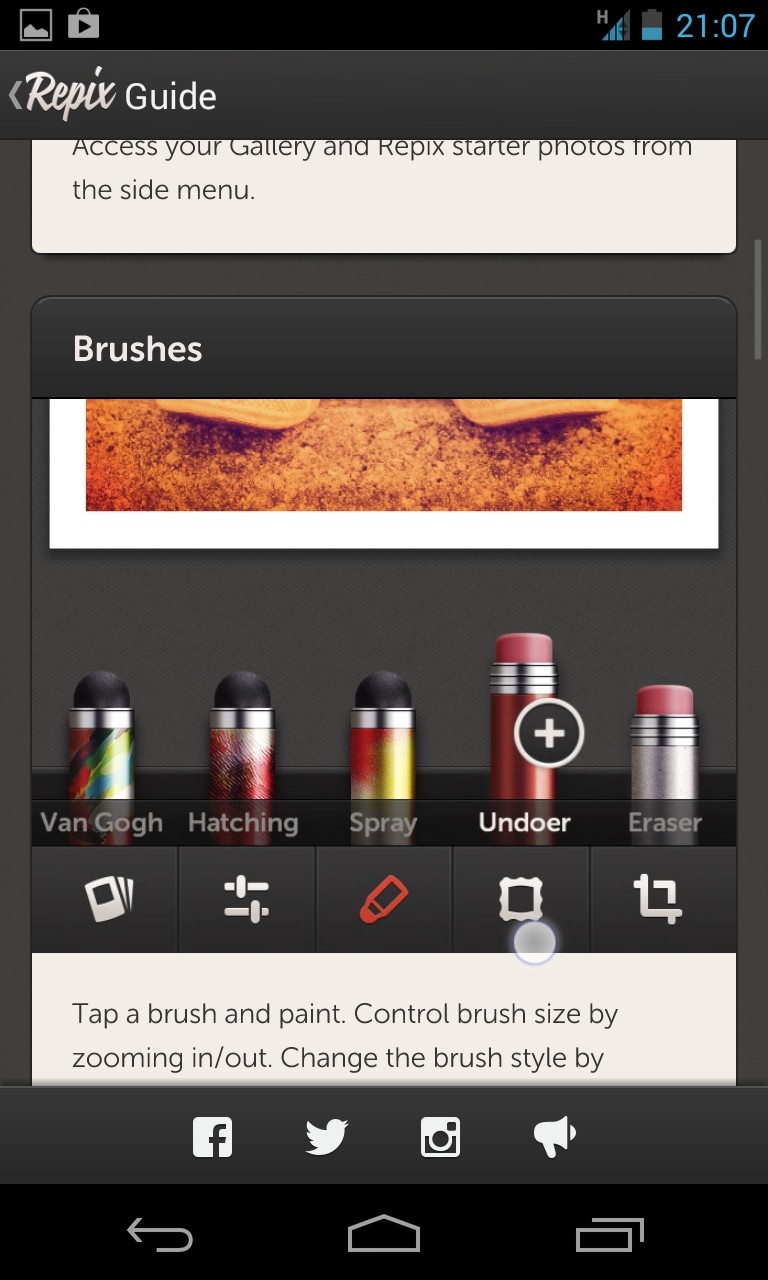Go back via Repix Guide header
Image resolution: width=768 pixels, height=1280 pixels.
coord(112,95)
